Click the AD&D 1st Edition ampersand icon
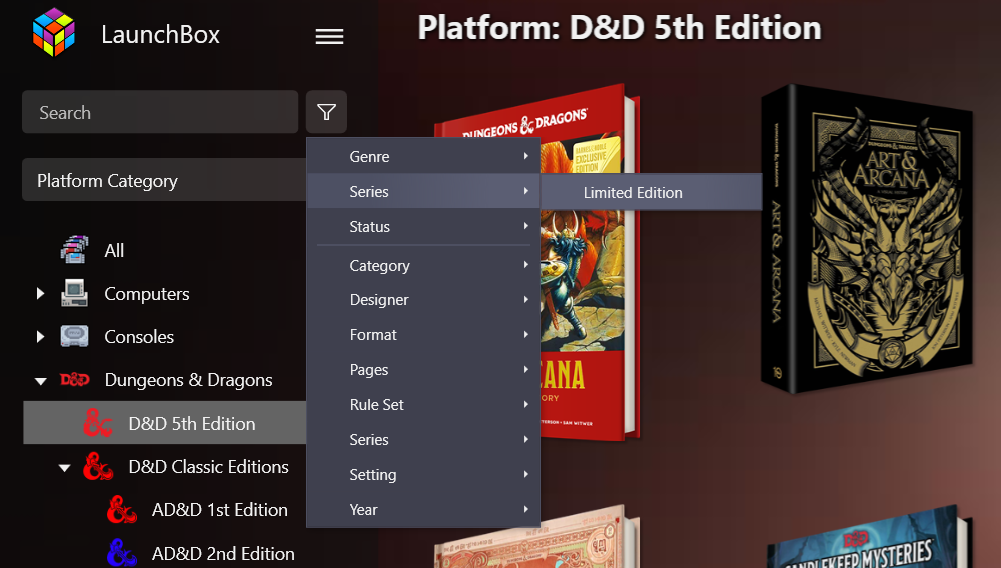 (122, 510)
